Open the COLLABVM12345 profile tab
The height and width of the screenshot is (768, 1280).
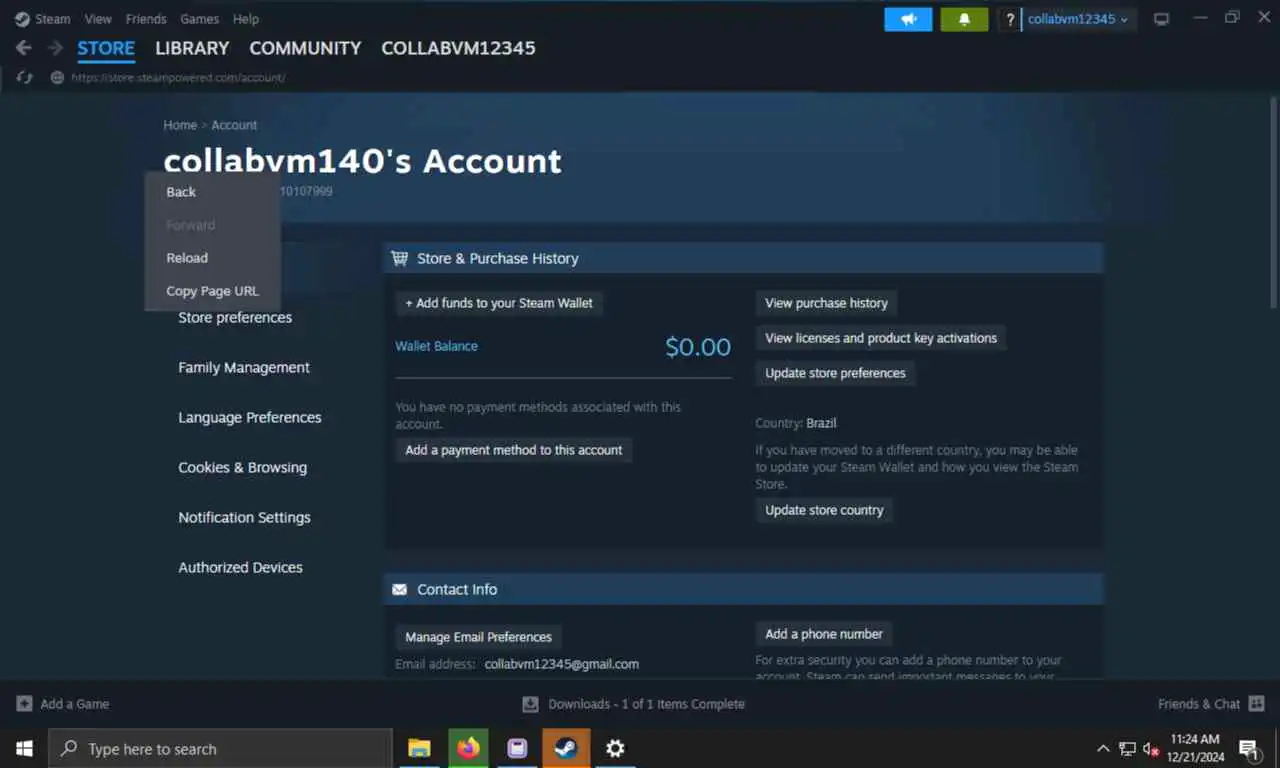[458, 48]
